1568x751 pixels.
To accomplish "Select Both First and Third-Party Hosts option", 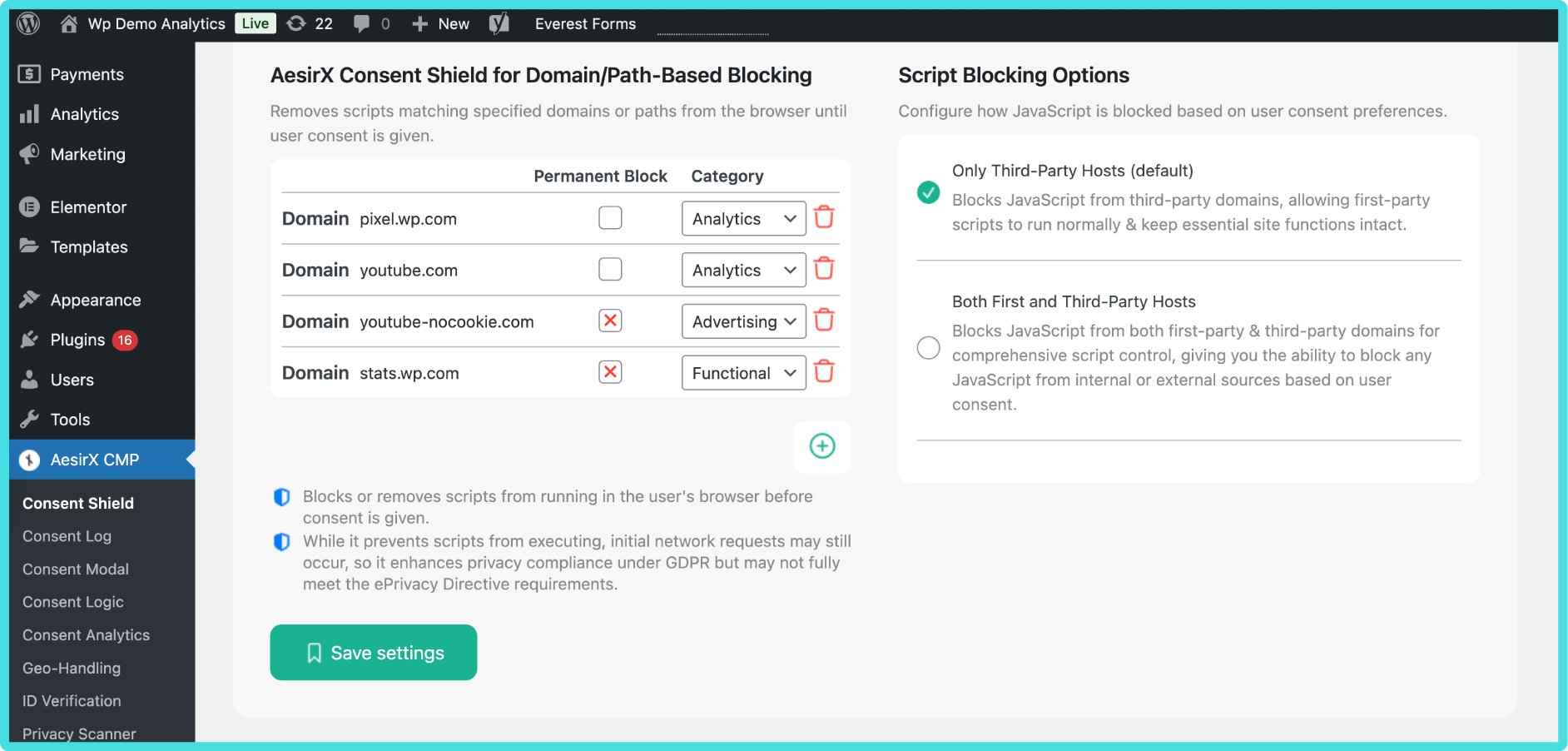I will pyautogui.click(x=928, y=347).
